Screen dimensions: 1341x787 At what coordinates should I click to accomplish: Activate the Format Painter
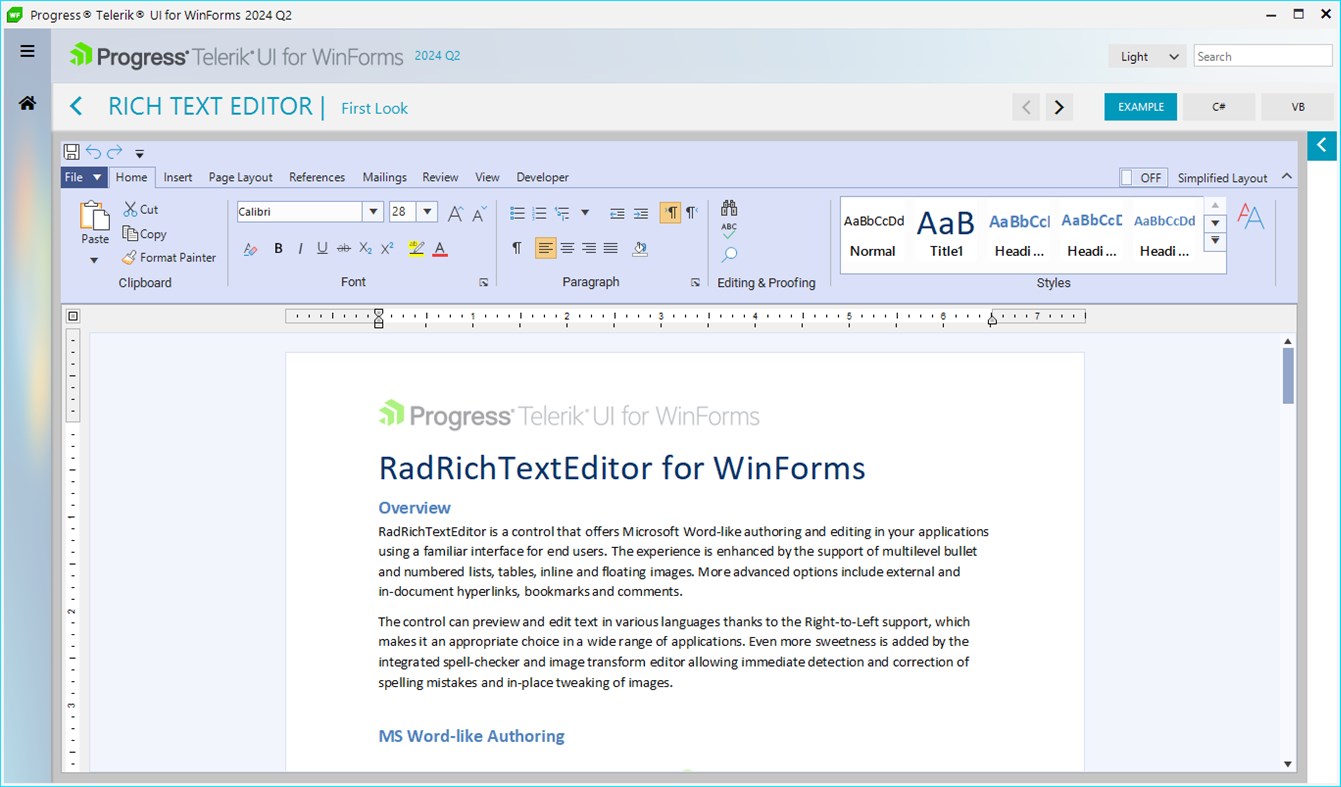click(x=169, y=257)
